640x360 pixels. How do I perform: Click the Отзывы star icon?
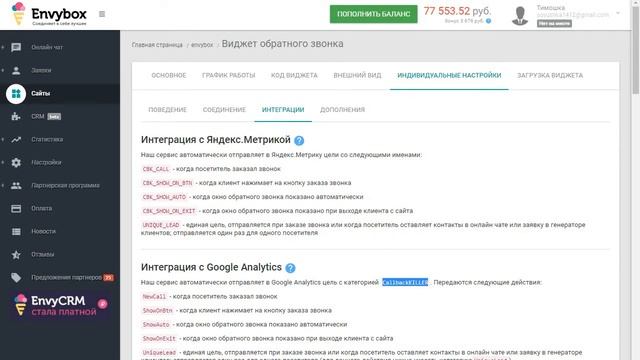tap(16, 255)
